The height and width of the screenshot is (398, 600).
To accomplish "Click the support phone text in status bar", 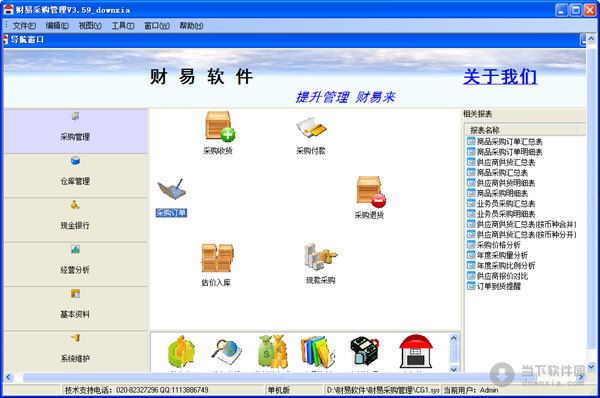I will tap(137, 390).
